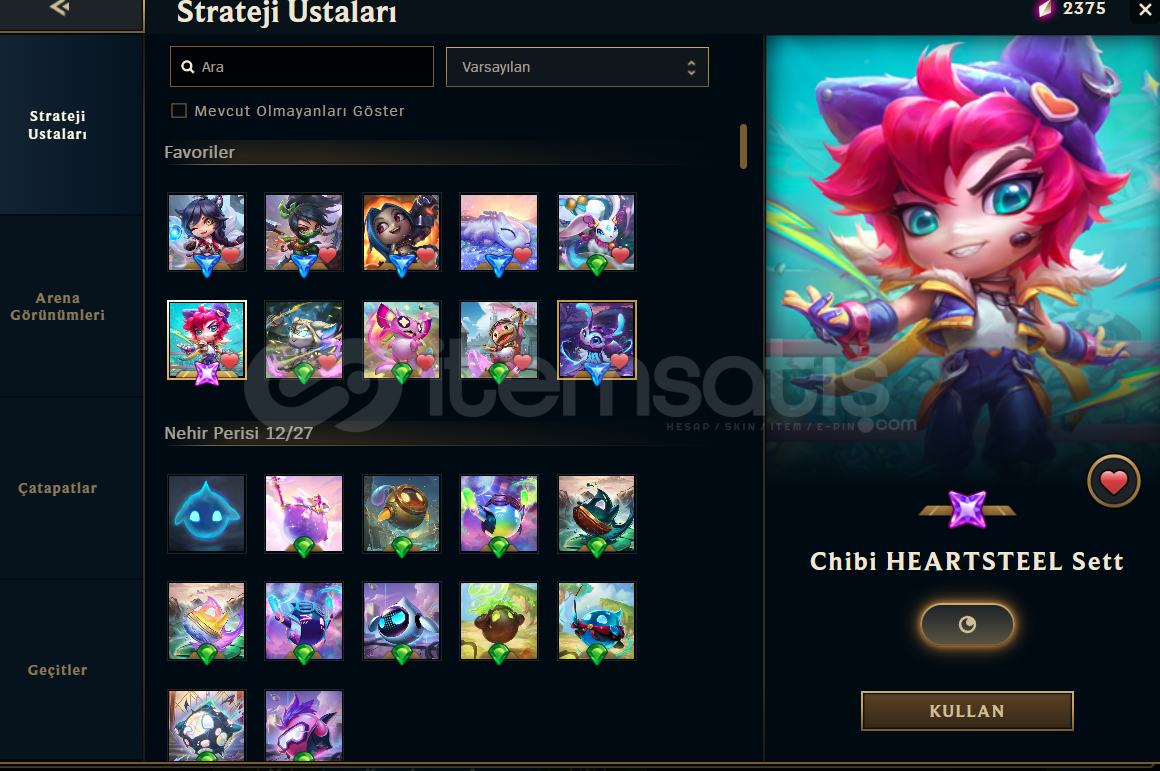The height and width of the screenshot is (771, 1160).
Task: Open the Varsayılan sort dropdown
Action: pyautogui.click(x=577, y=67)
